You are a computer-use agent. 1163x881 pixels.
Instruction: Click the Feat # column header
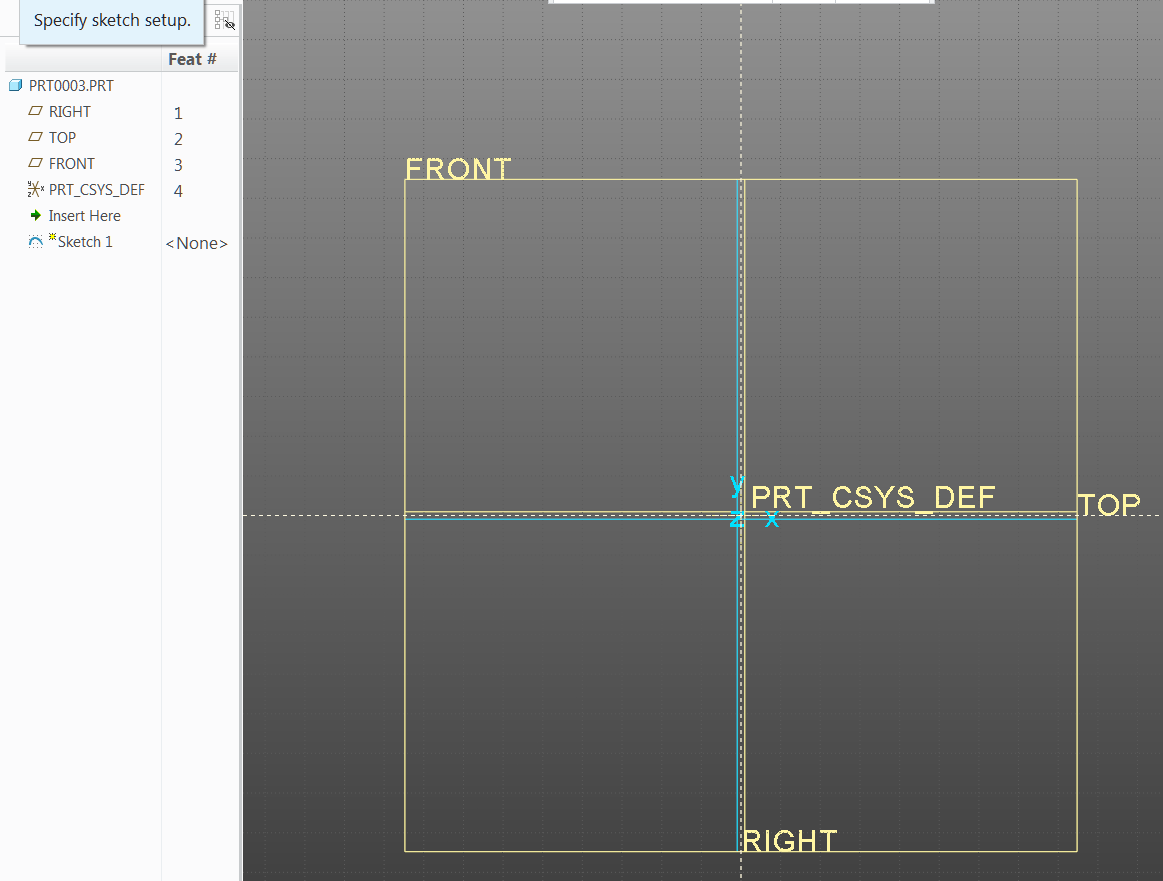coord(193,59)
